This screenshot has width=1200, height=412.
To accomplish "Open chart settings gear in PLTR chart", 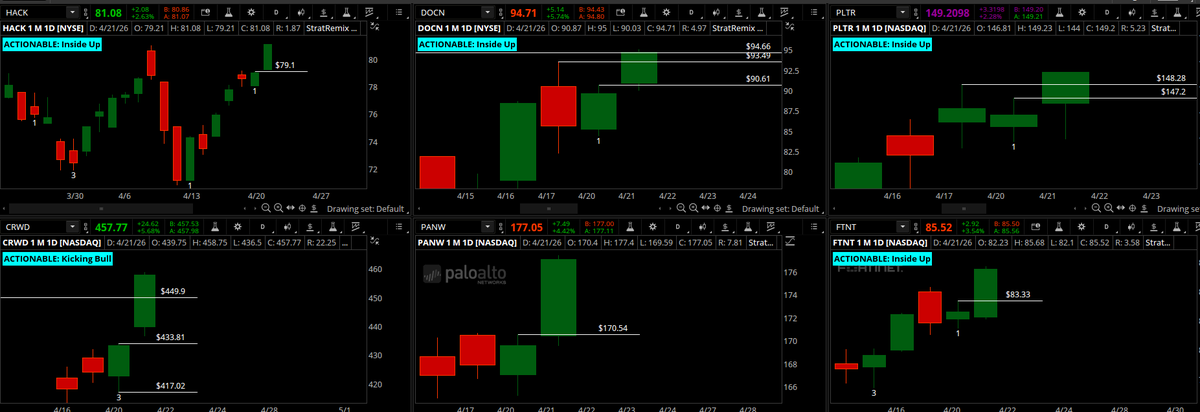I will pos(1082,12).
